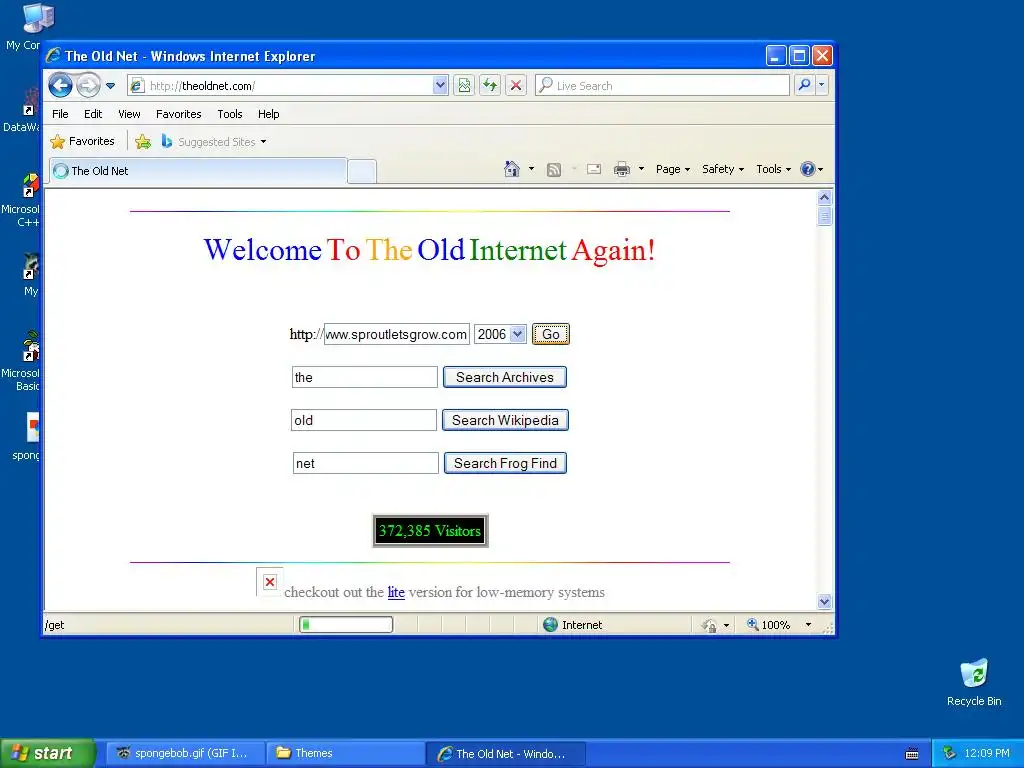1024x768 pixels.
Task: Click the broken image placeholder
Action: (x=270, y=582)
